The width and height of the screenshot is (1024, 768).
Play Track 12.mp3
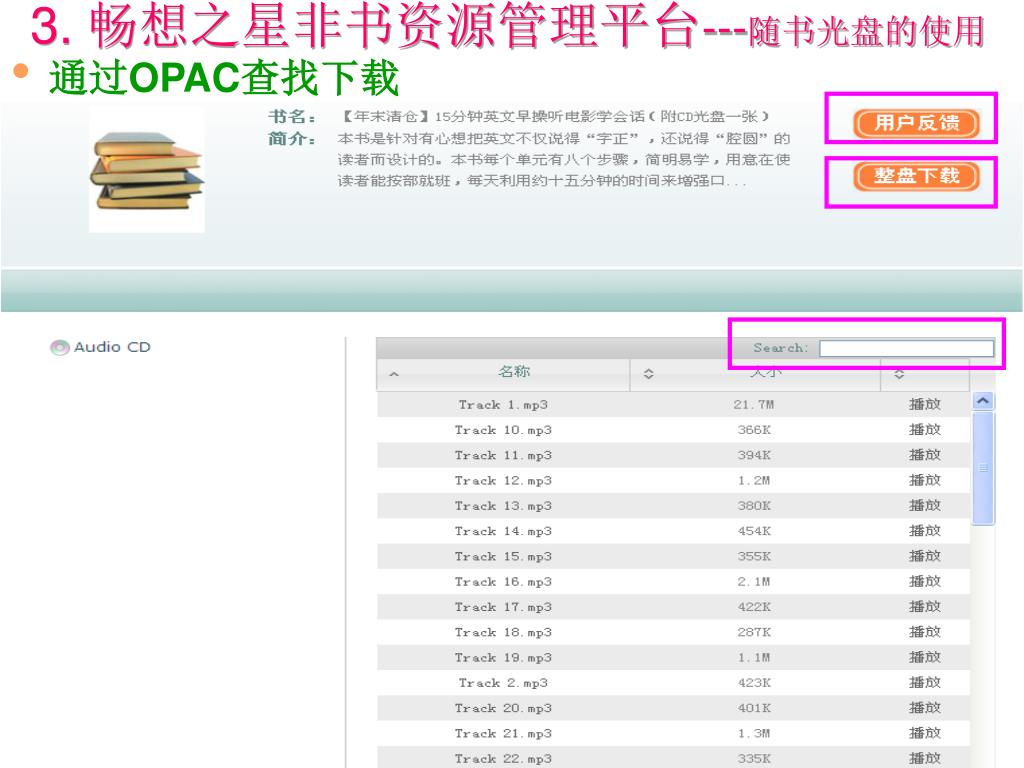pyautogui.click(x=925, y=481)
